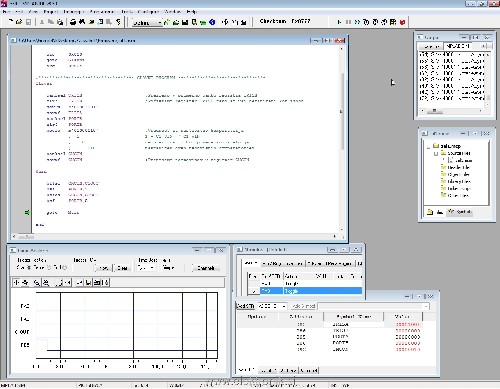Select the RA4 Toggle row in the Stimulus table
Viewport: 500px width, 389px height.
pyautogui.click(x=305, y=283)
